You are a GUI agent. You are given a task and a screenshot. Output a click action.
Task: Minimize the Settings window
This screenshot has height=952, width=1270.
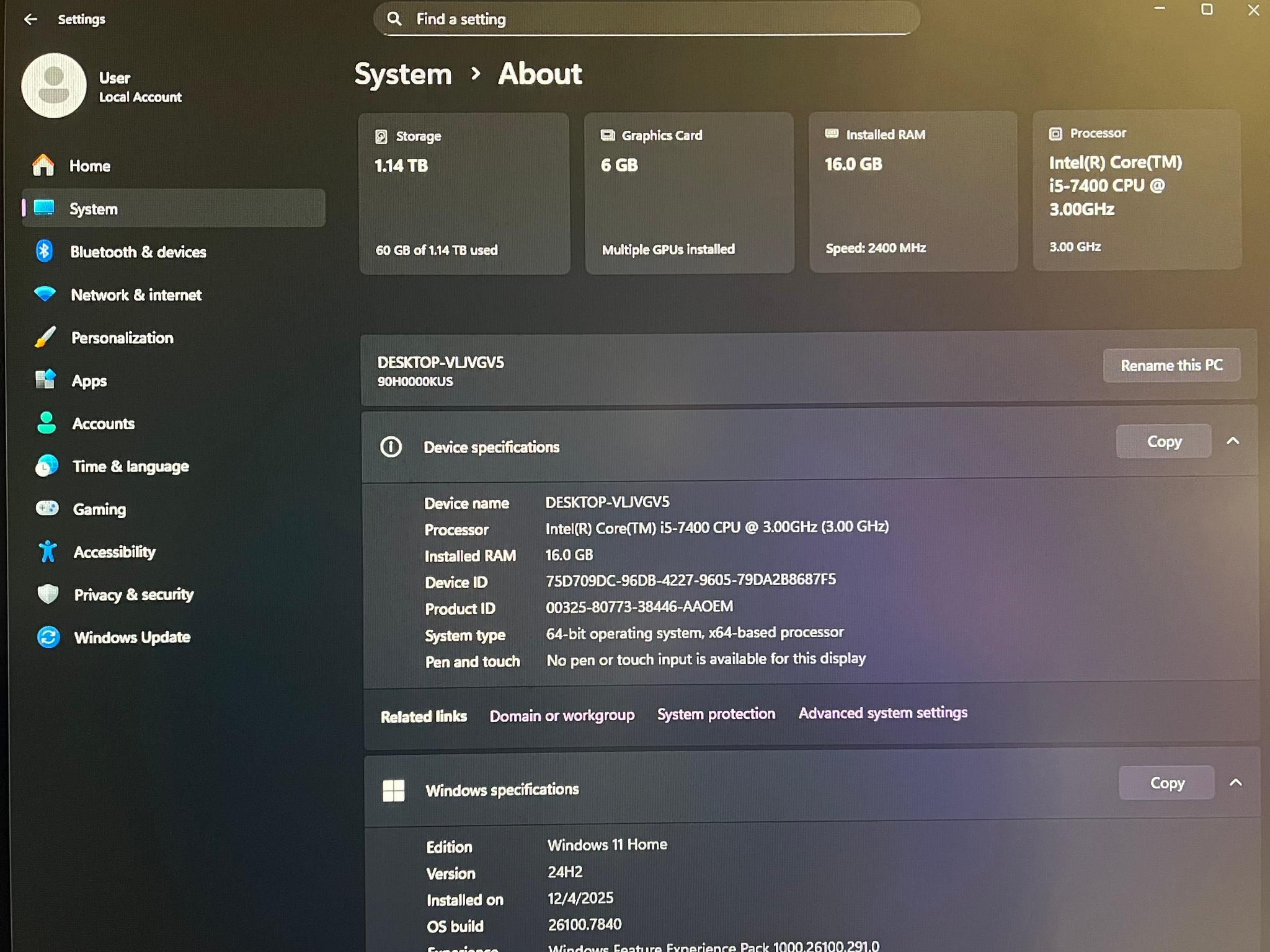pyautogui.click(x=1160, y=9)
